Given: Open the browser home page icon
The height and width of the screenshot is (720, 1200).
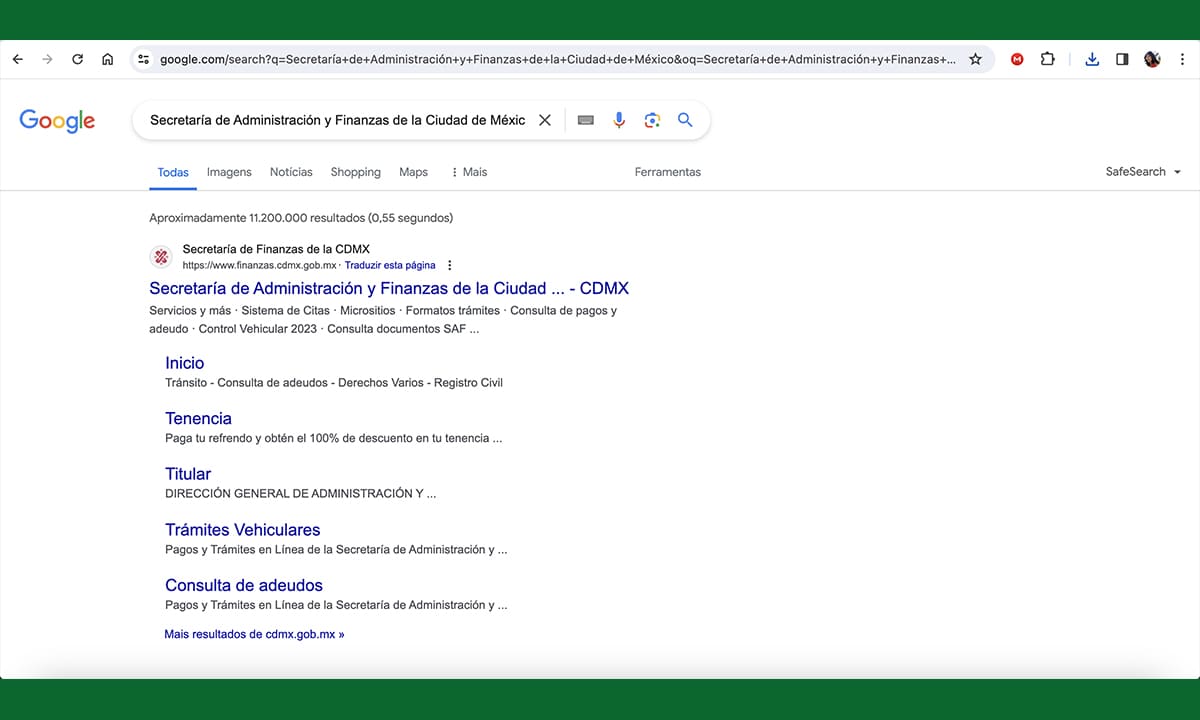Looking at the screenshot, I should pyautogui.click(x=107, y=59).
